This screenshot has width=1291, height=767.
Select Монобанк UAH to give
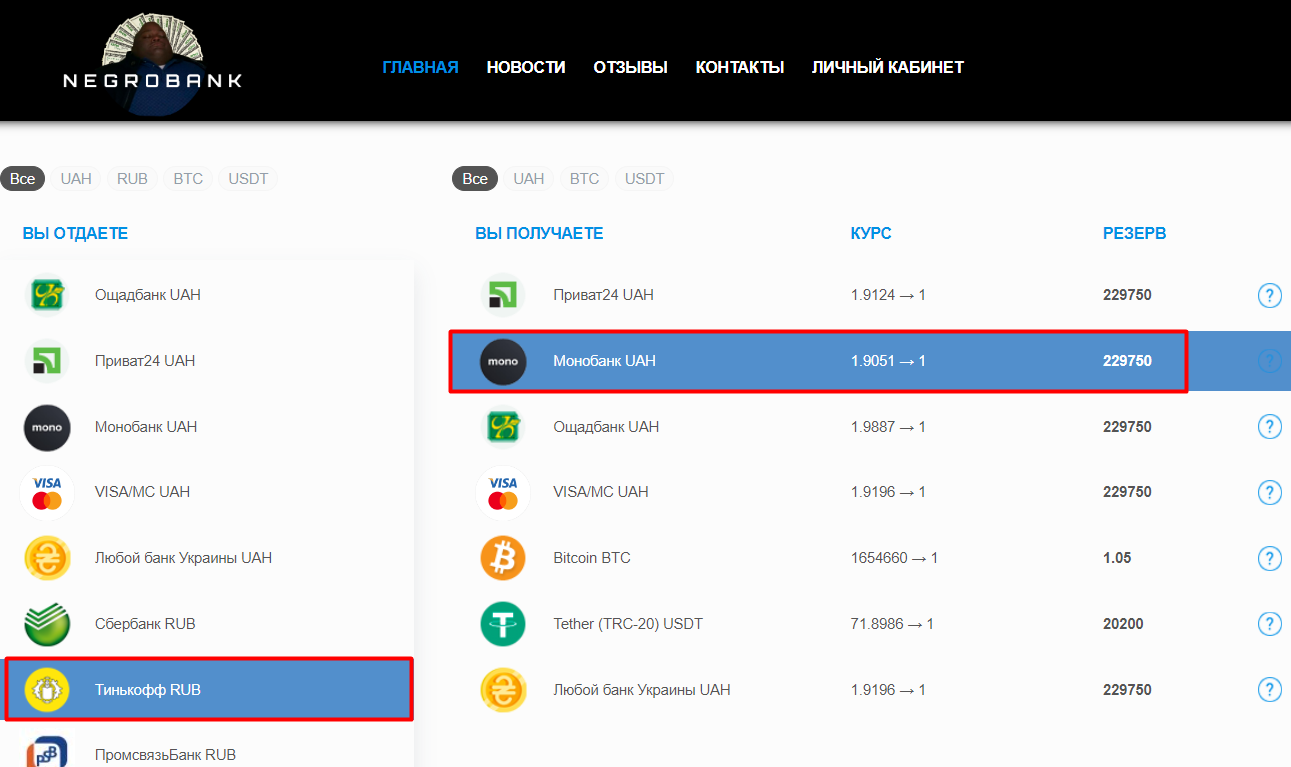coord(207,427)
